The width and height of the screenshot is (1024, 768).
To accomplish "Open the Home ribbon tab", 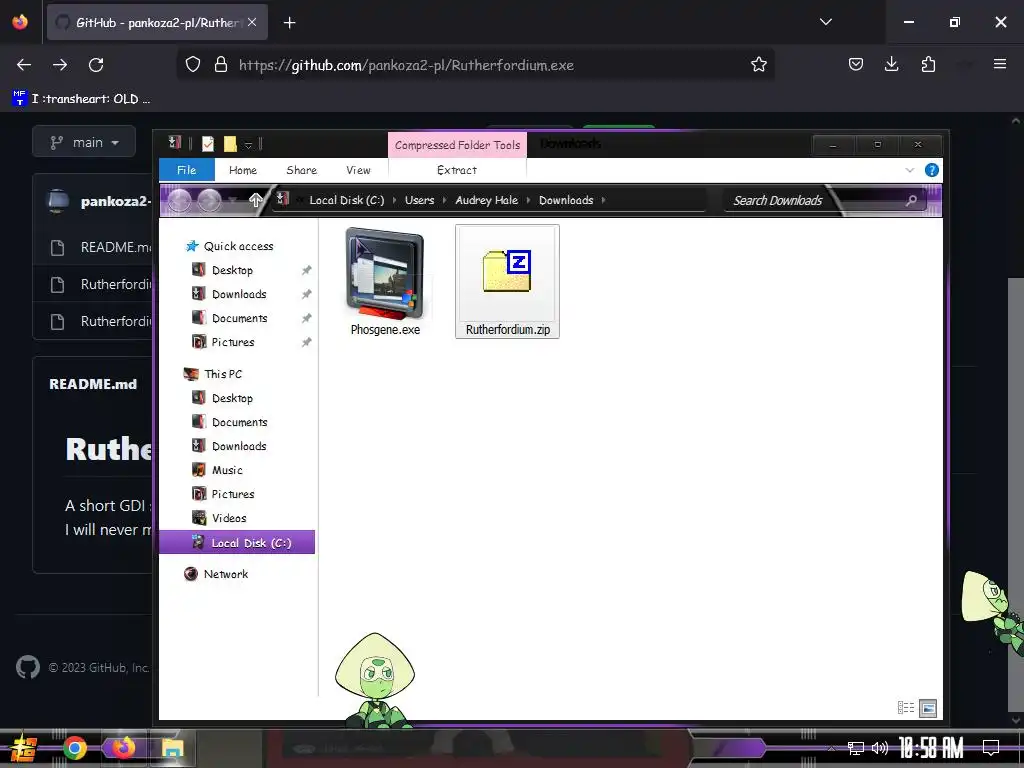I will (243, 170).
